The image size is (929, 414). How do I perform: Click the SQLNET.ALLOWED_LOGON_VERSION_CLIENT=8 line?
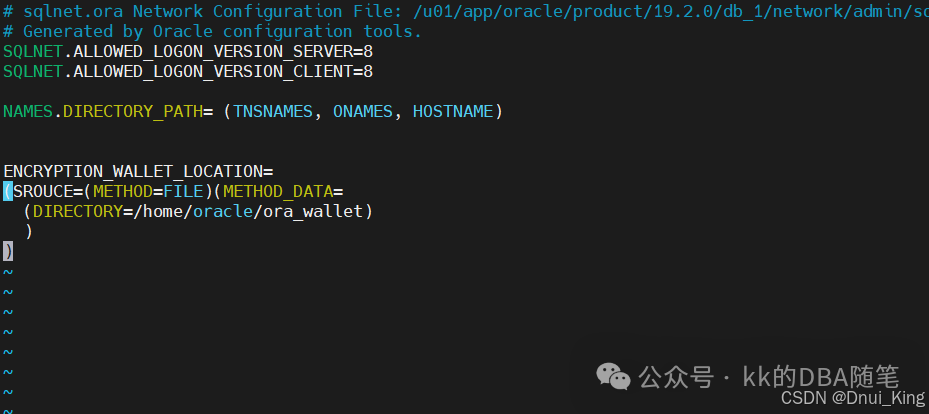(188, 72)
